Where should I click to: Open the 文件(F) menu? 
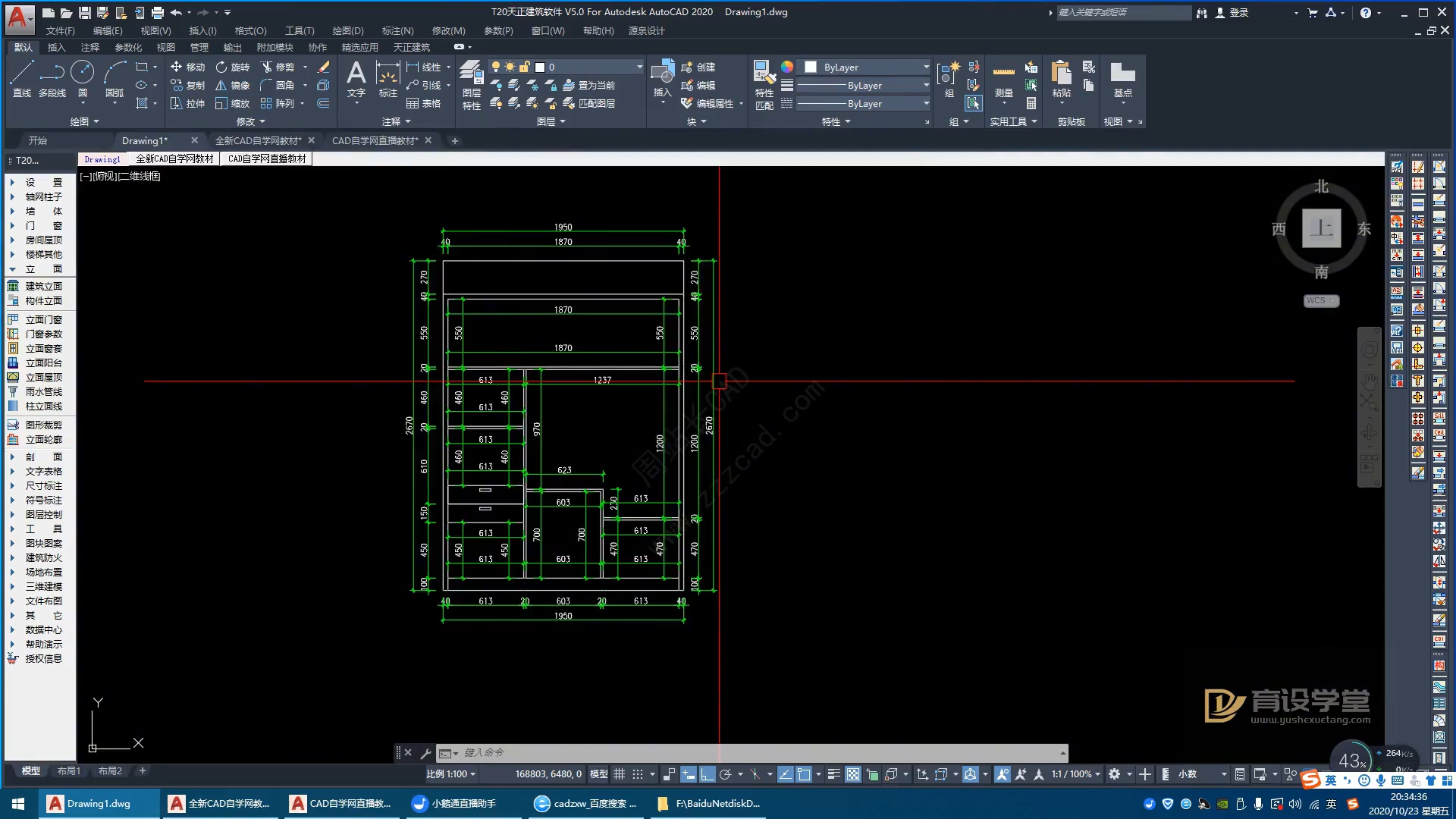(60, 30)
